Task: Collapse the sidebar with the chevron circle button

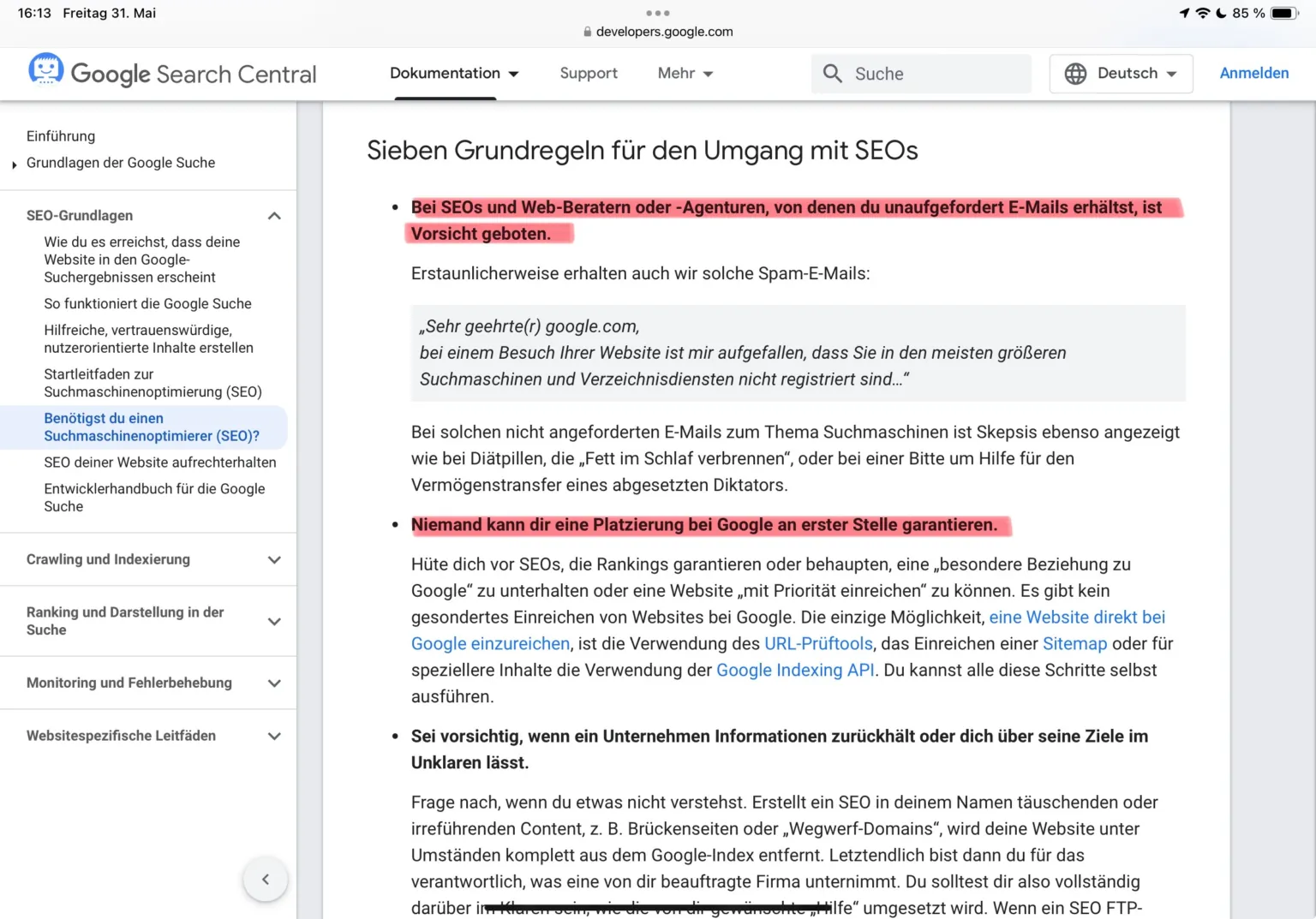Action: point(266,879)
